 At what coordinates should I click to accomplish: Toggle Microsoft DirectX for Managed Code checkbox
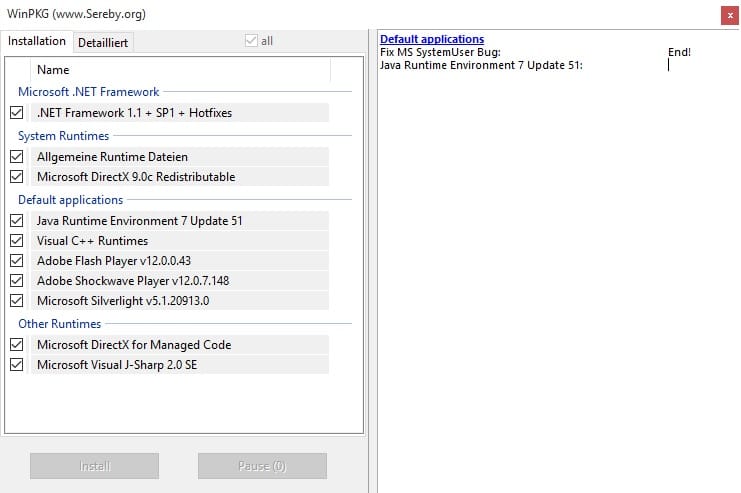tap(17, 345)
